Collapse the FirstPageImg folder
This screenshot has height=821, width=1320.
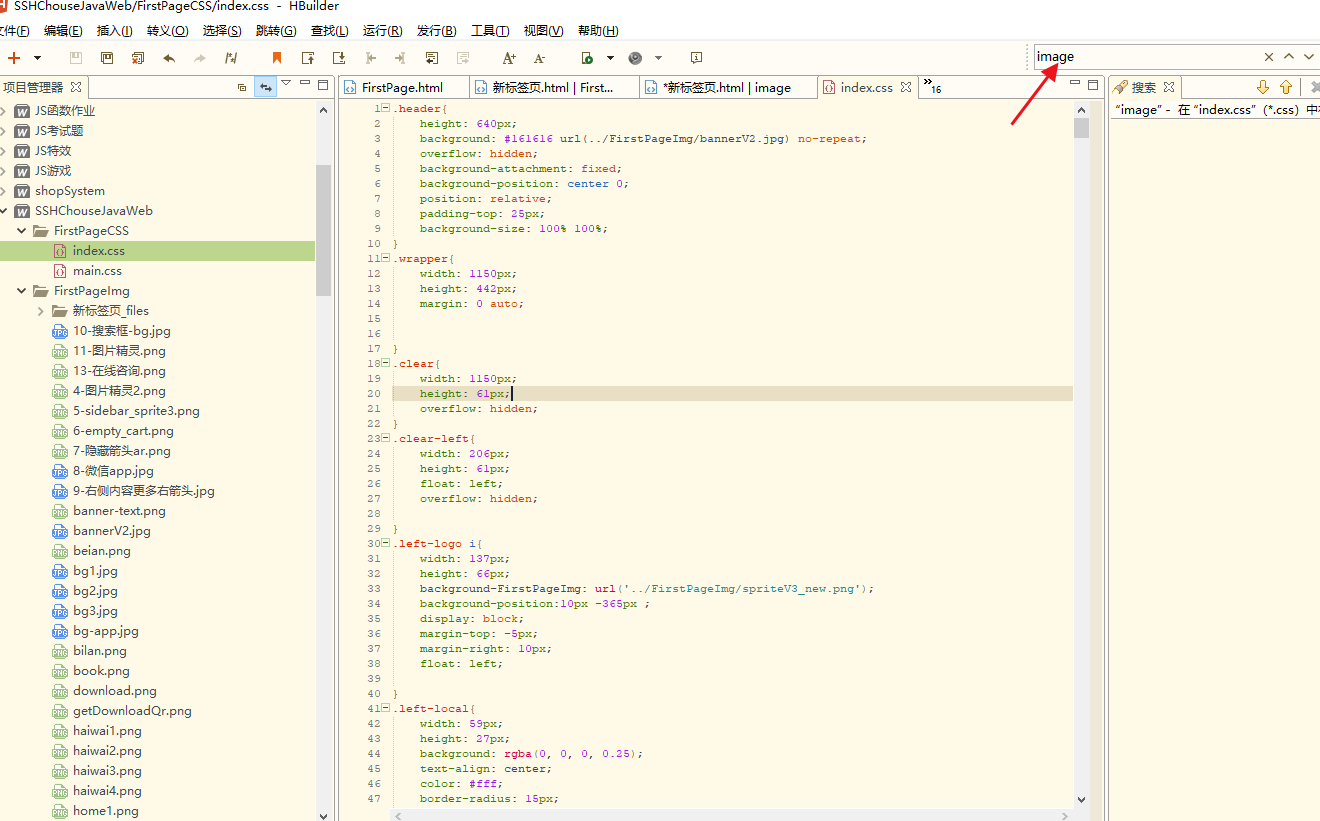pyautogui.click(x=22, y=291)
